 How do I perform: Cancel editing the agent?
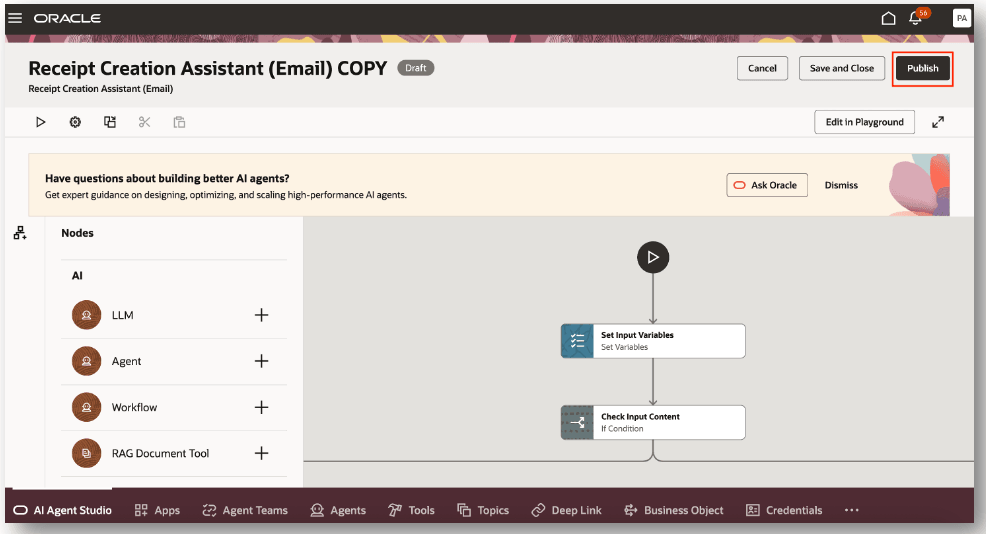762,68
